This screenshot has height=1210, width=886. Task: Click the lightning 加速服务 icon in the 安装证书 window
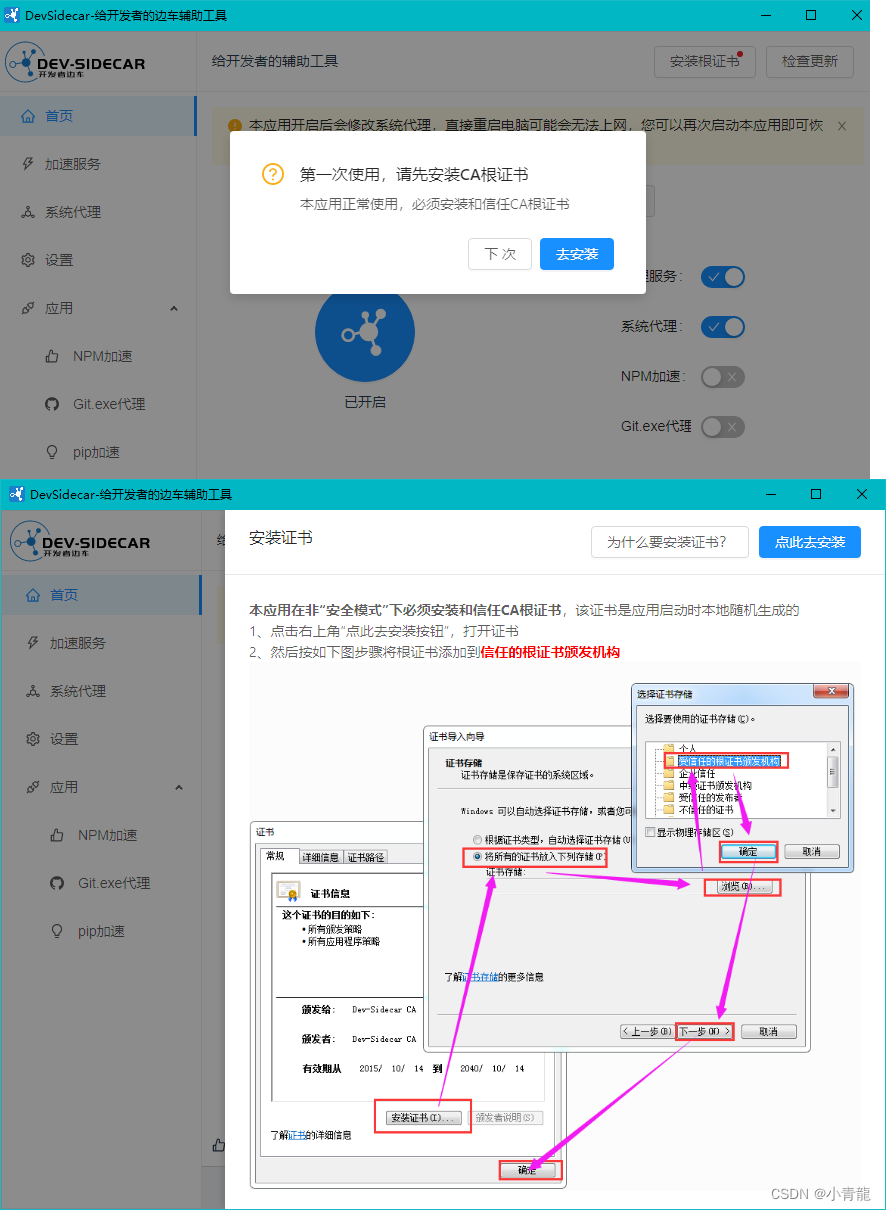tap(33, 643)
